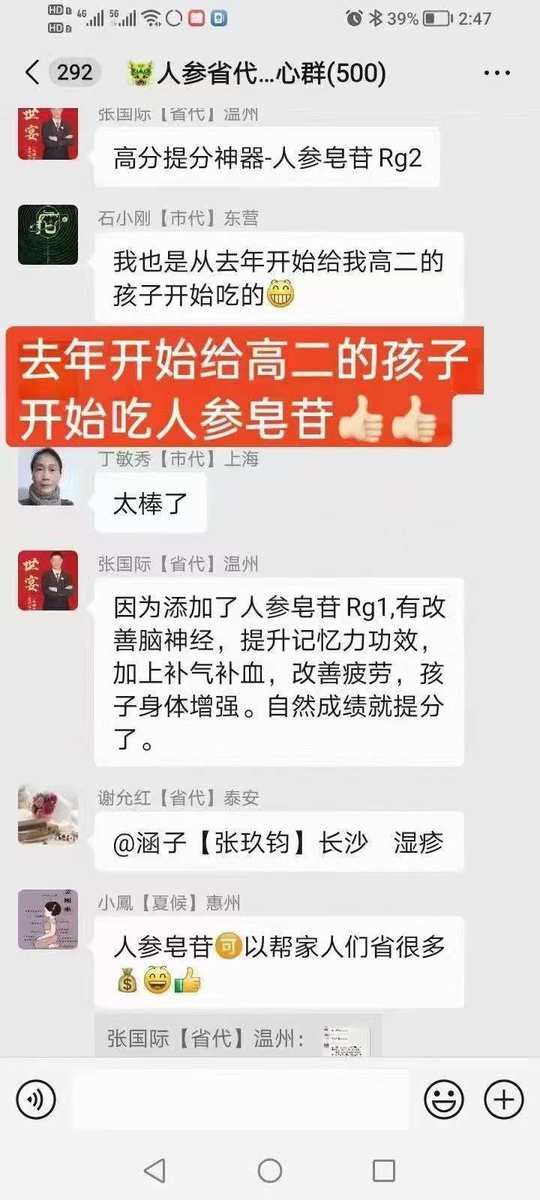Tap the voice message icon
The image size is (540, 1200).
36,1100
